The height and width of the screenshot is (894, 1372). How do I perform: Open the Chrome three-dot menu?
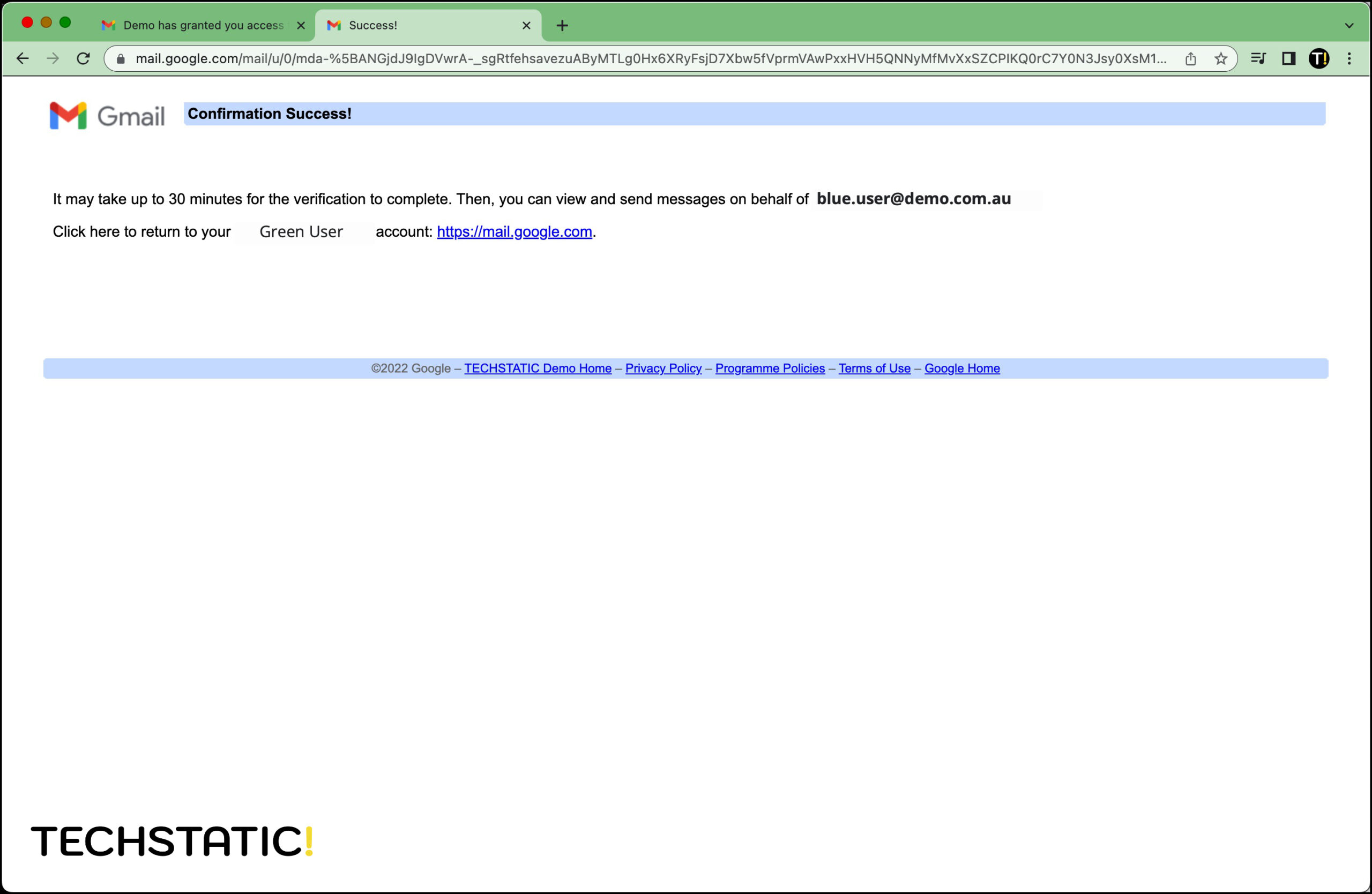pyautogui.click(x=1349, y=58)
